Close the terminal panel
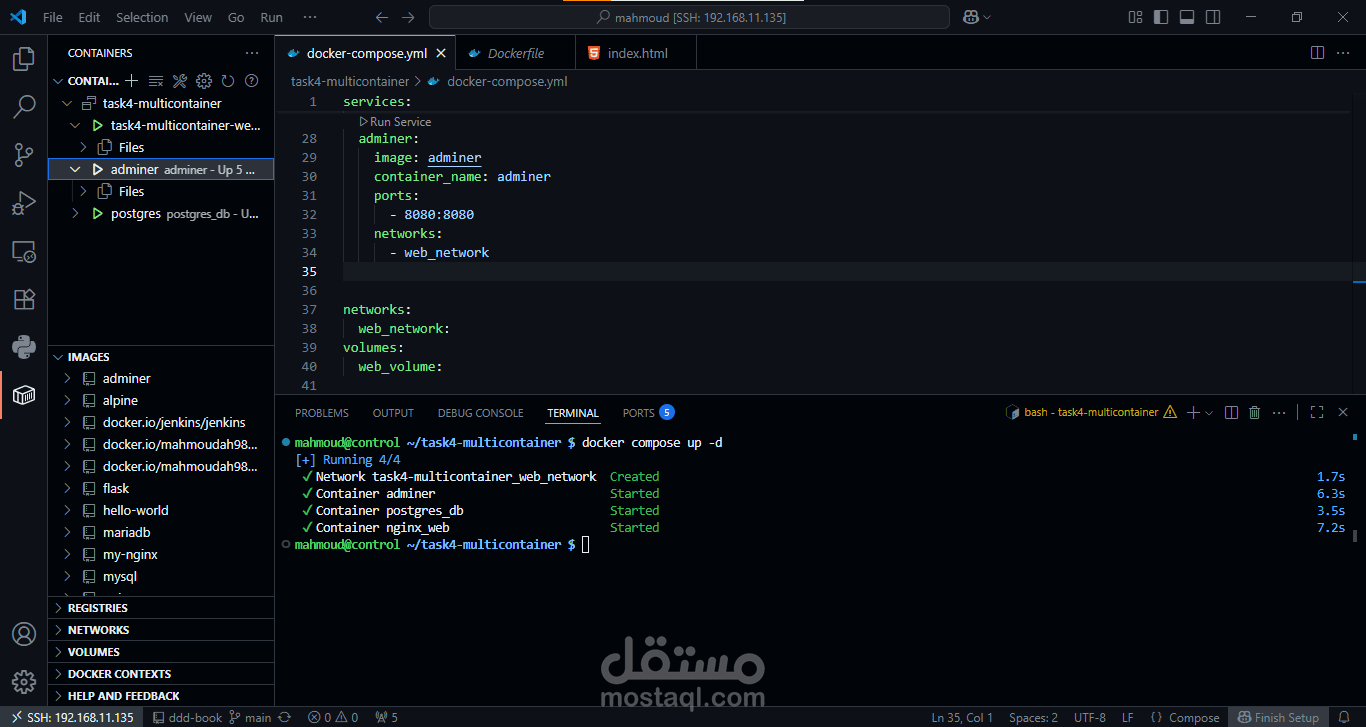This screenshot has height=727, width=1366. tap(1344, 412)
